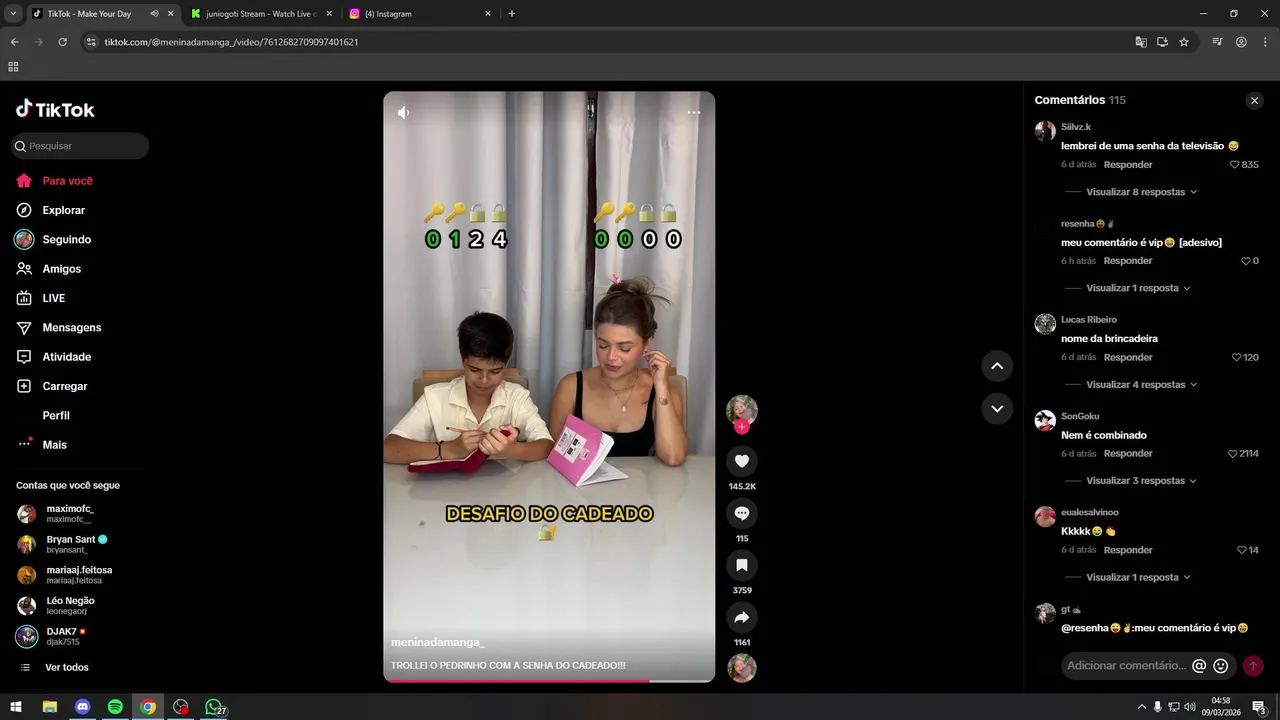Bookmark the video to favorites
The height and width of the screenshot is (720, 1280).
pos(742,565)
